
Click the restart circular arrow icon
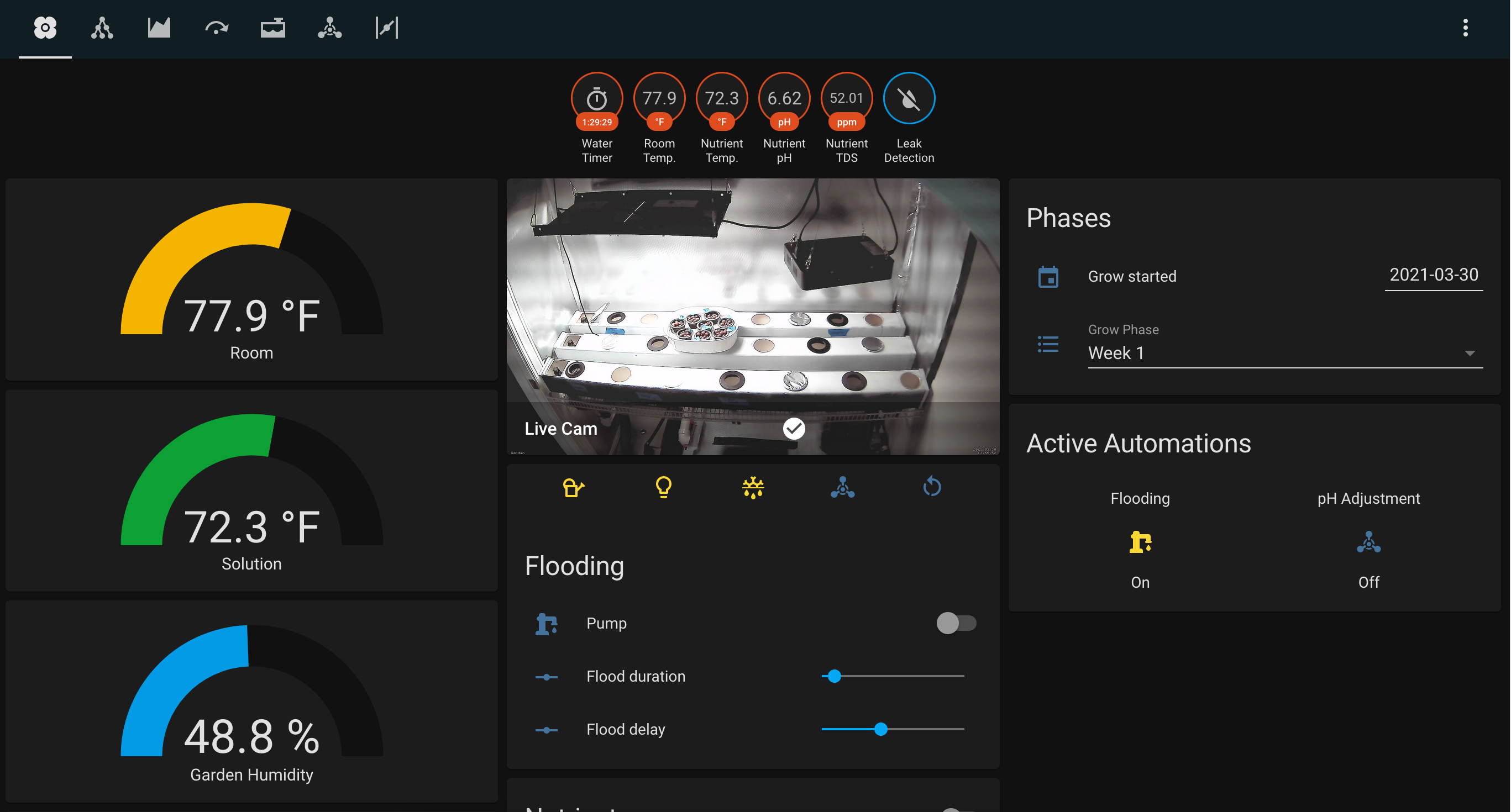pyautogui.click(x=931, y=487)
